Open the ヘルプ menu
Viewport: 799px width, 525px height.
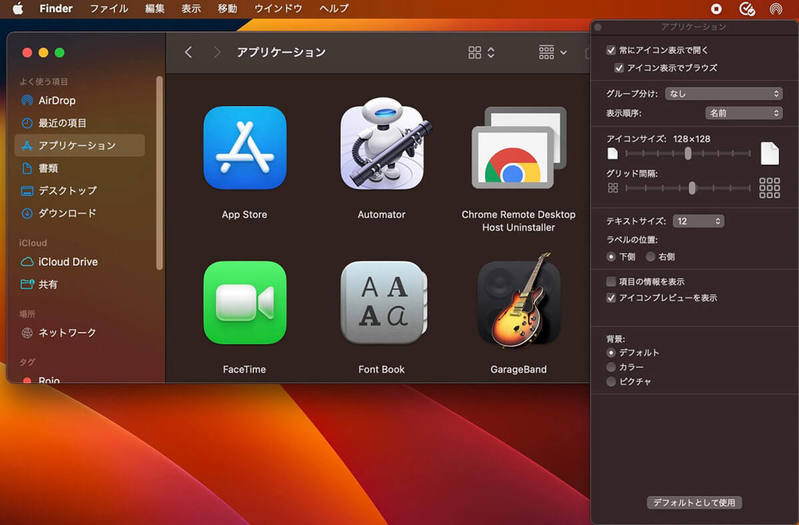pos(334,9)
